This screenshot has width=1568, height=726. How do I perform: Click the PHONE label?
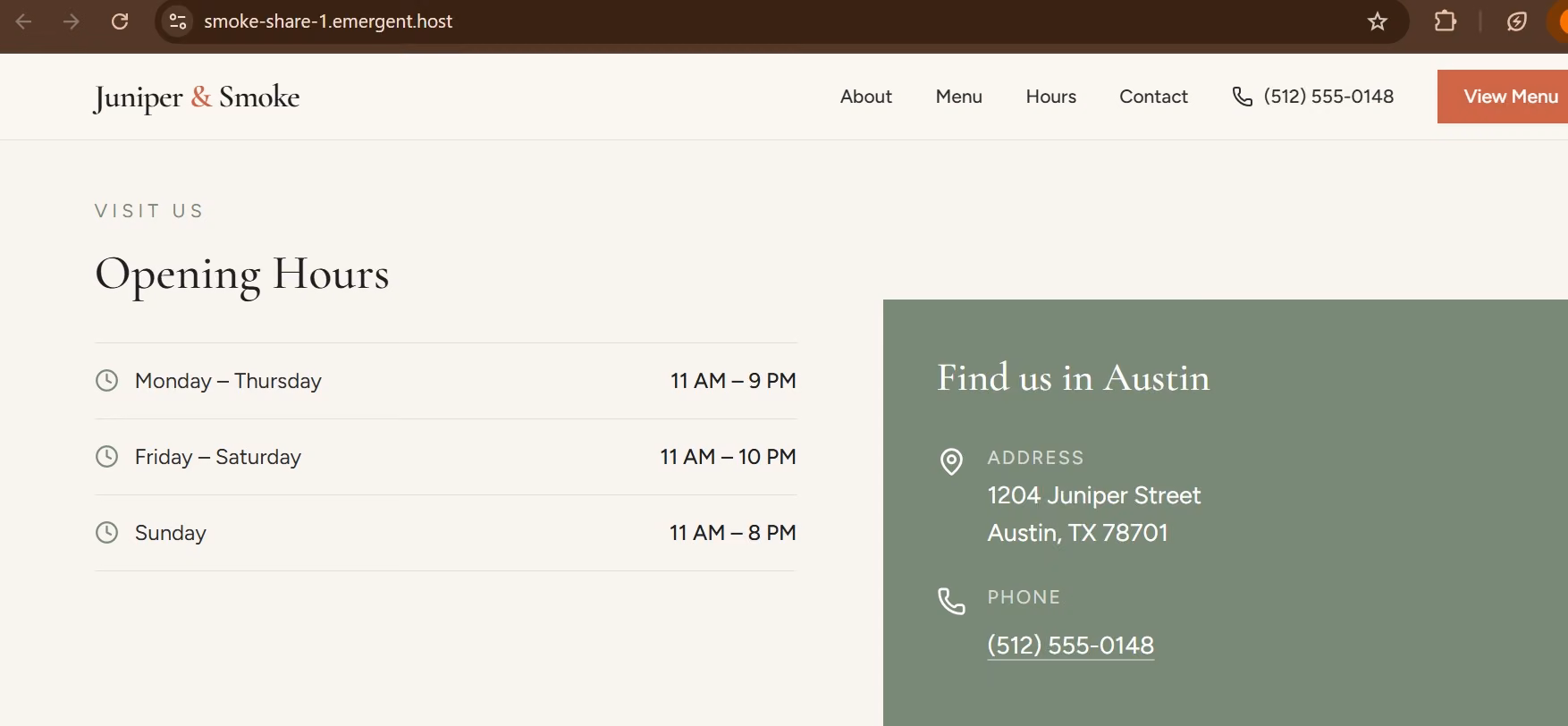pyautogui.click(x=1024, y=597)
